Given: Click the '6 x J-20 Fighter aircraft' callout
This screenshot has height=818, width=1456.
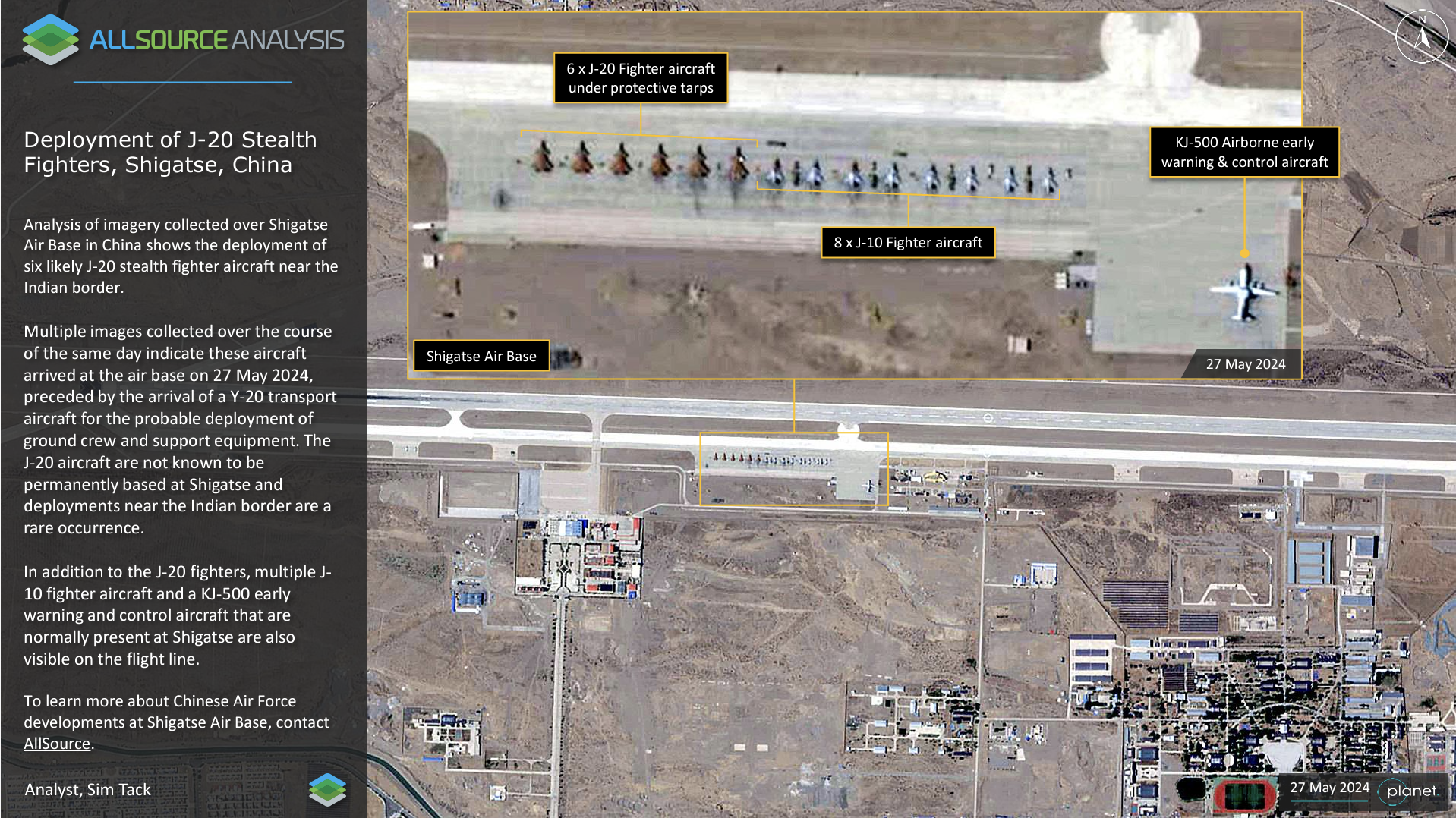Looking at the screenshot, I should click(641, 77).
